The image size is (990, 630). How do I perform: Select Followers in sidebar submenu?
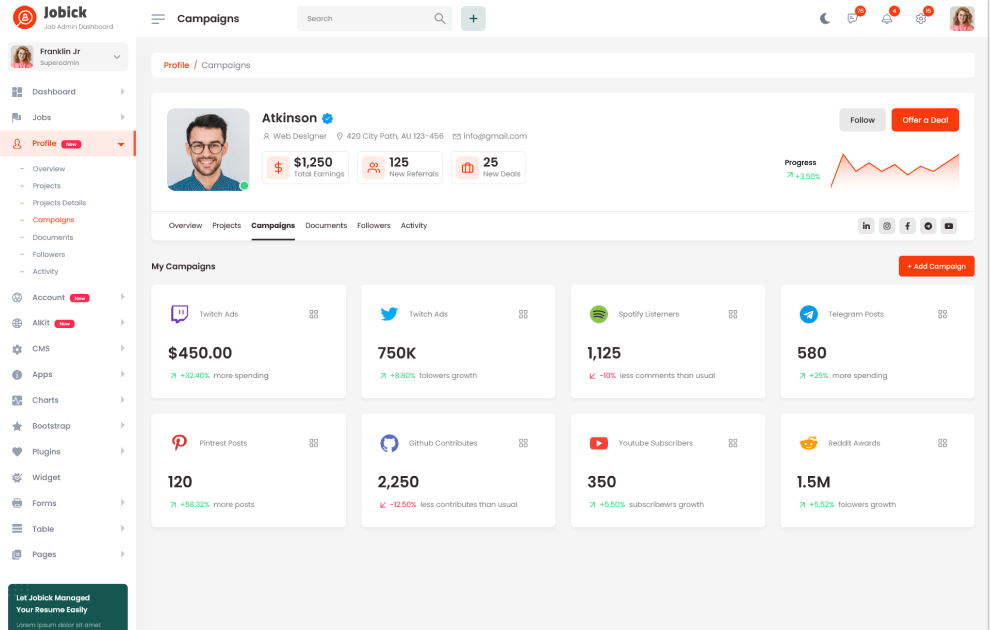tap(49, 254)
